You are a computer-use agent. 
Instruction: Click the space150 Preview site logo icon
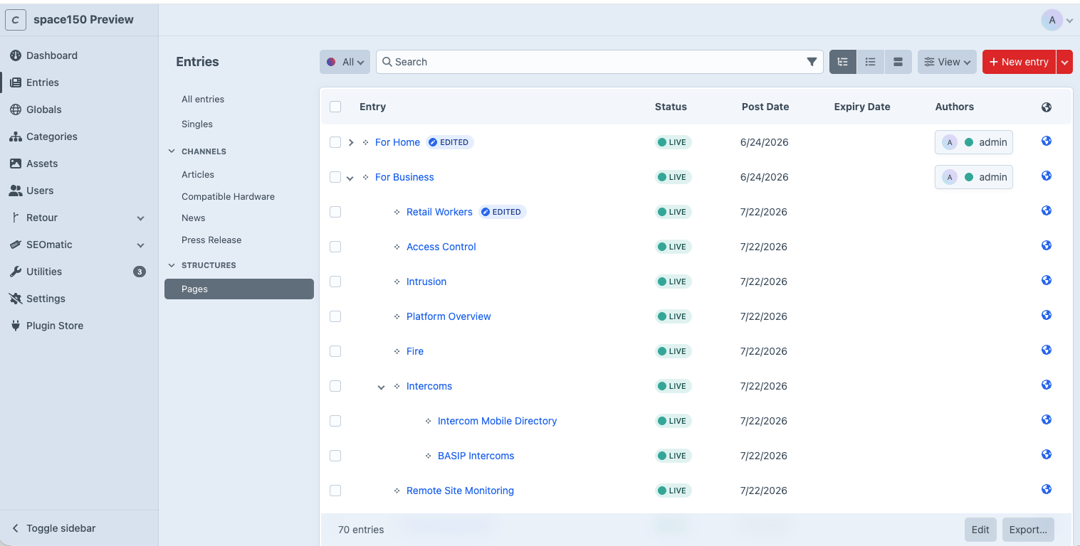tap(15, 20)
